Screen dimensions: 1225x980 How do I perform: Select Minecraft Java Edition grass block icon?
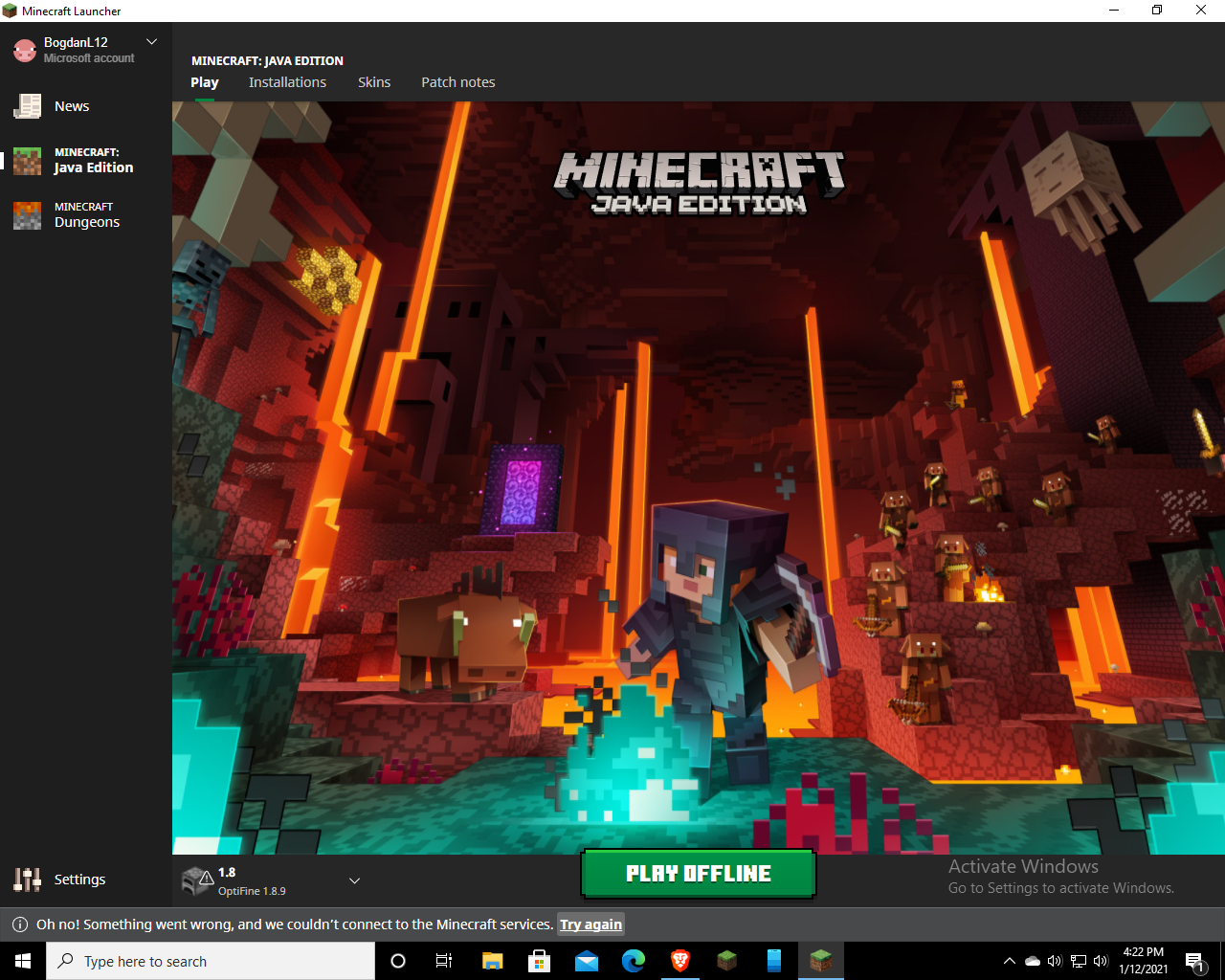[x=28, y=161]
